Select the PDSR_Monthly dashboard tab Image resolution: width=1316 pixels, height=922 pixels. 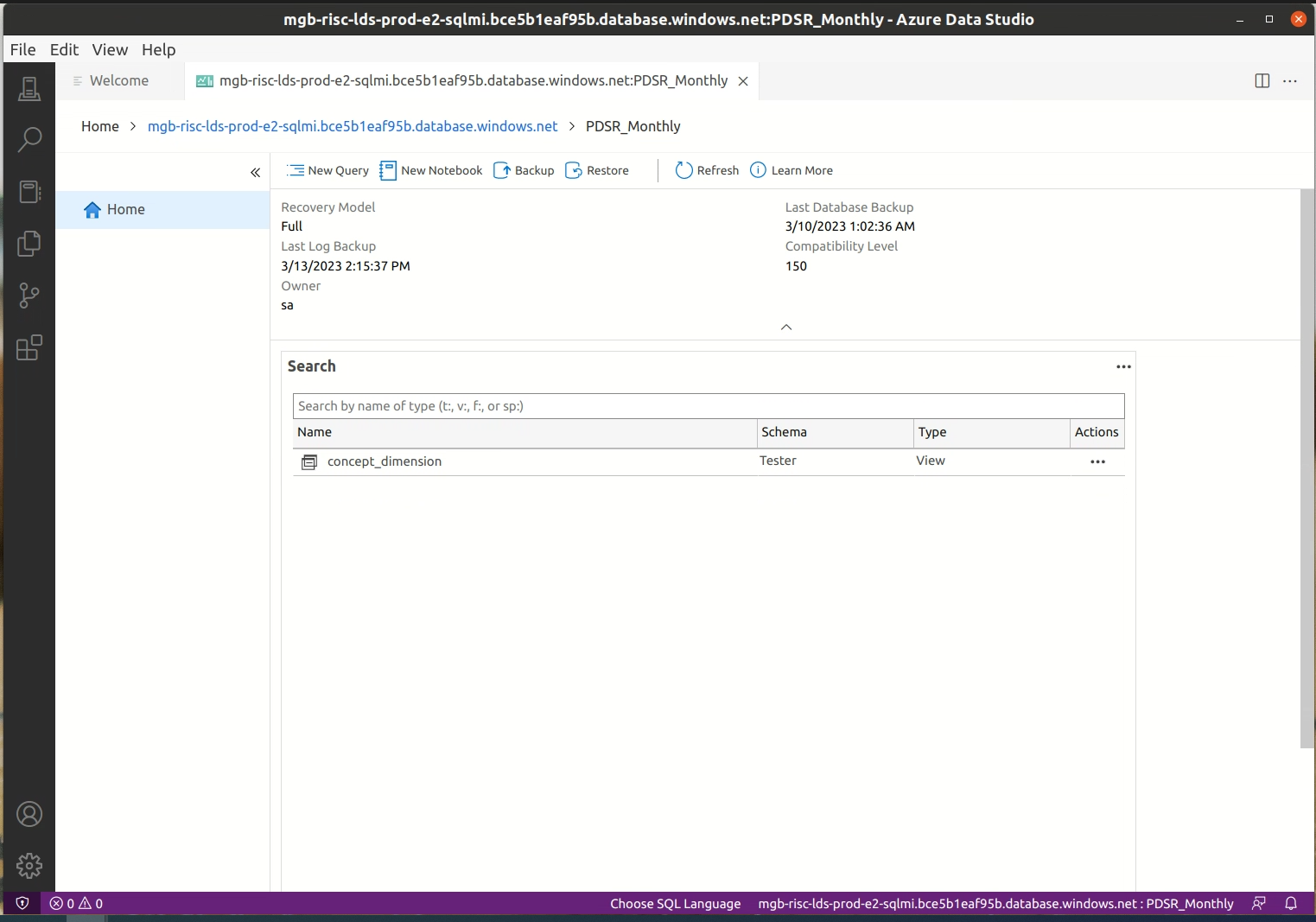click(474, 80)
